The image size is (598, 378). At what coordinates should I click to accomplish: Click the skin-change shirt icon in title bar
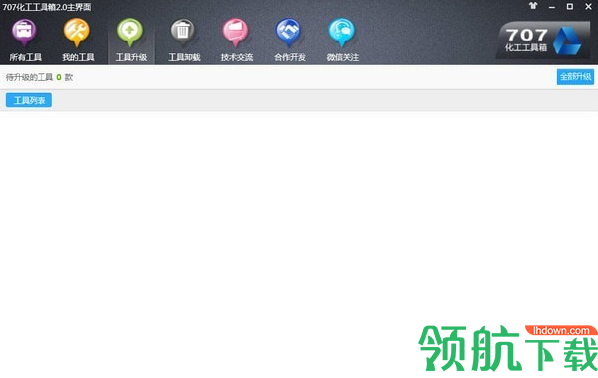click(533, 6)
